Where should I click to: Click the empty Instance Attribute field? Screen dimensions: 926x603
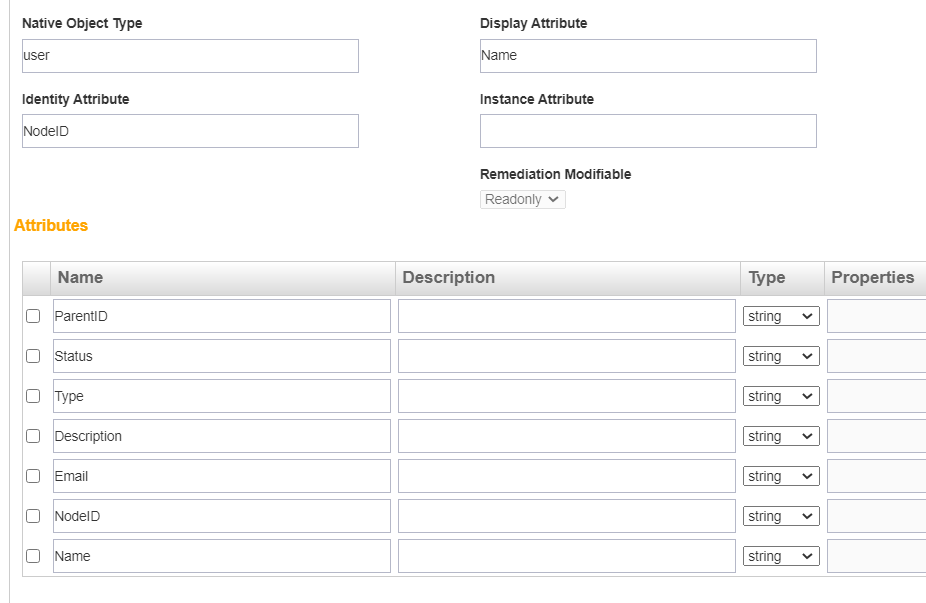point(648,131)
